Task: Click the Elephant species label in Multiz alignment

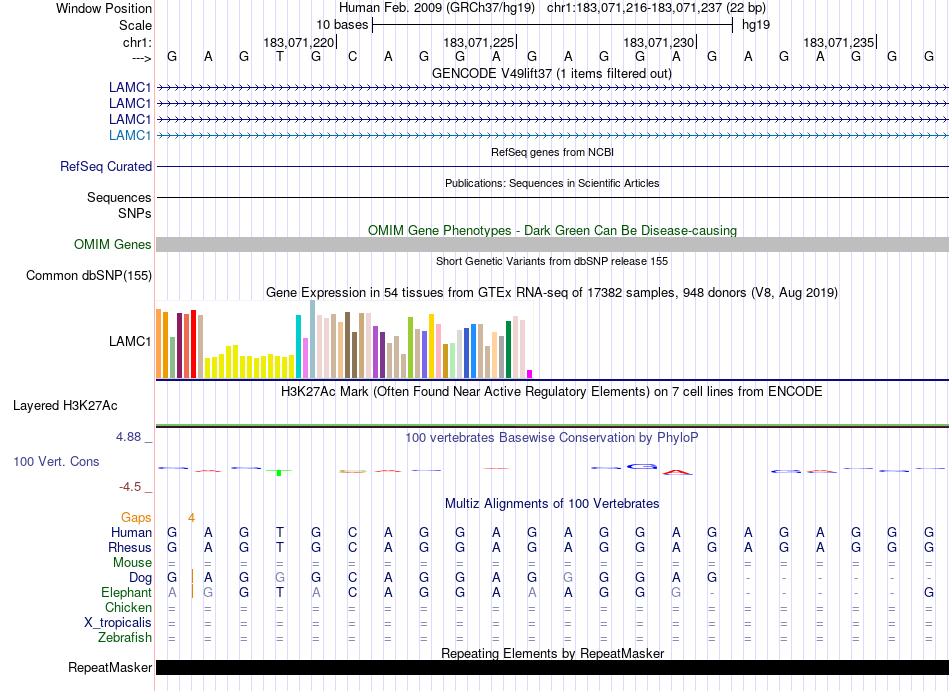Action: pyautogui.click(x=125, y=593)
